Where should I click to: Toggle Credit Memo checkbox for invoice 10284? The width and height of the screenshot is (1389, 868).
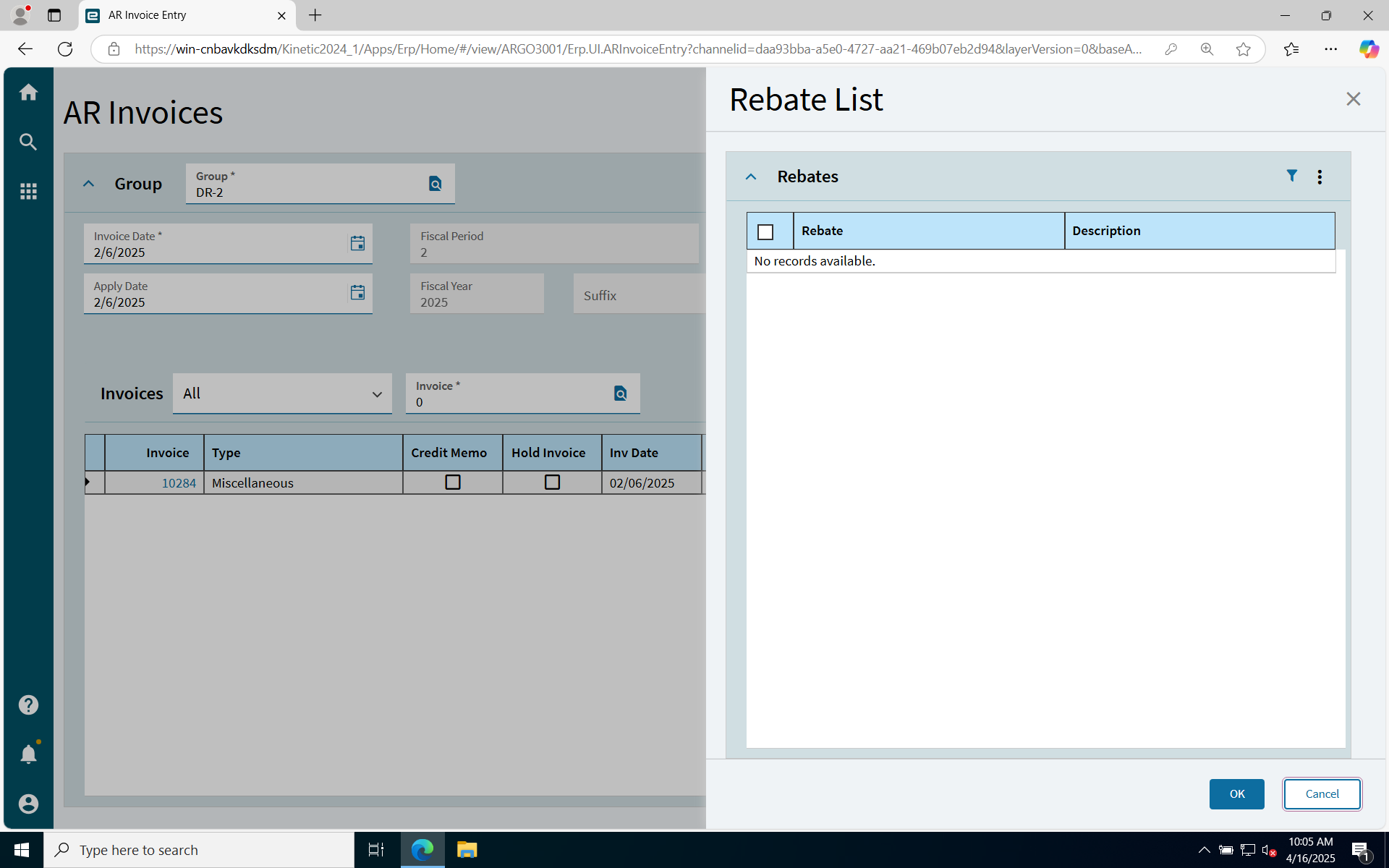click(453, 482)
